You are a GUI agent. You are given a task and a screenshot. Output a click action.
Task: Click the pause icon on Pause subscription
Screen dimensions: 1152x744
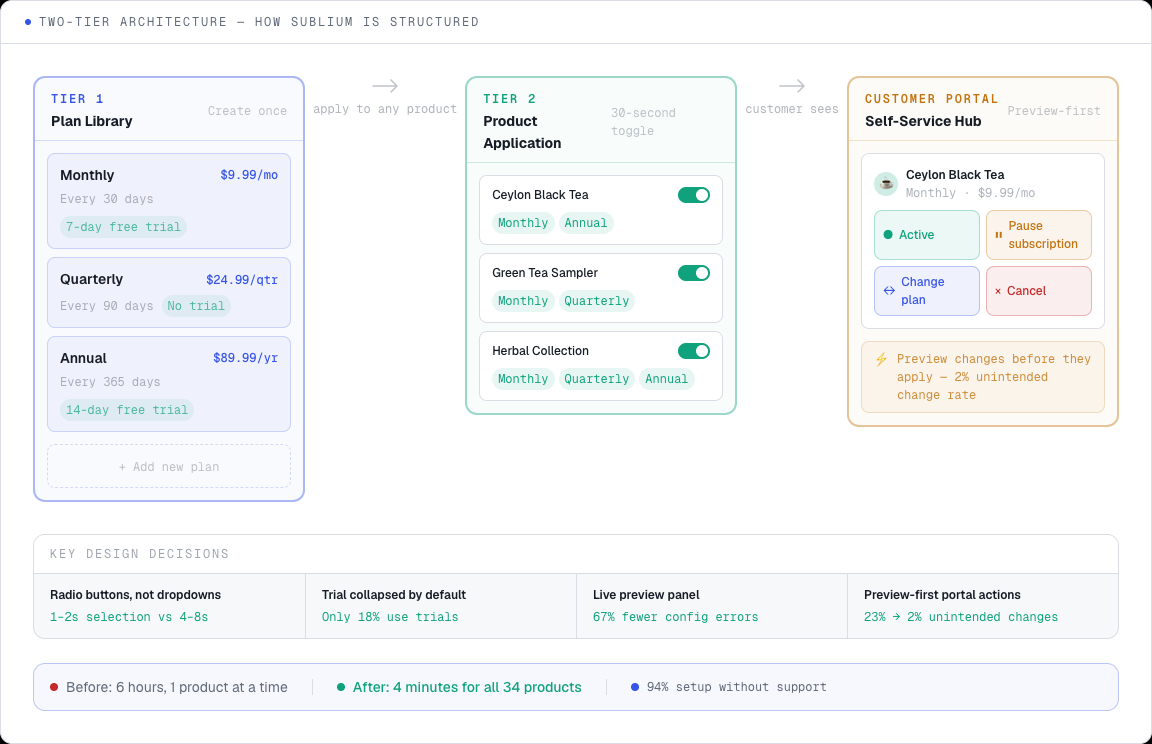(x=998, y=235)
